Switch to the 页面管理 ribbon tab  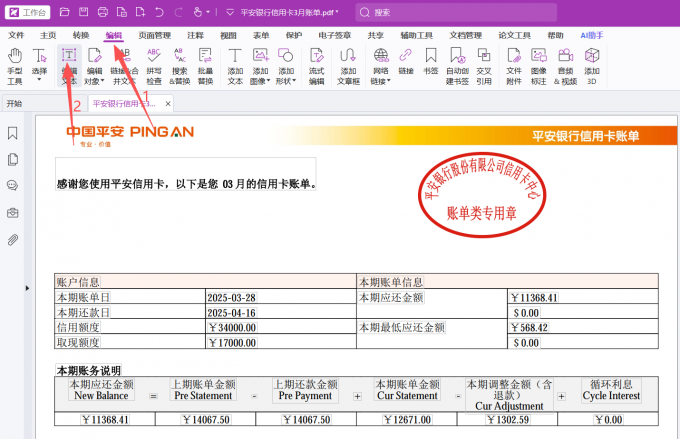tap(155, 35)
